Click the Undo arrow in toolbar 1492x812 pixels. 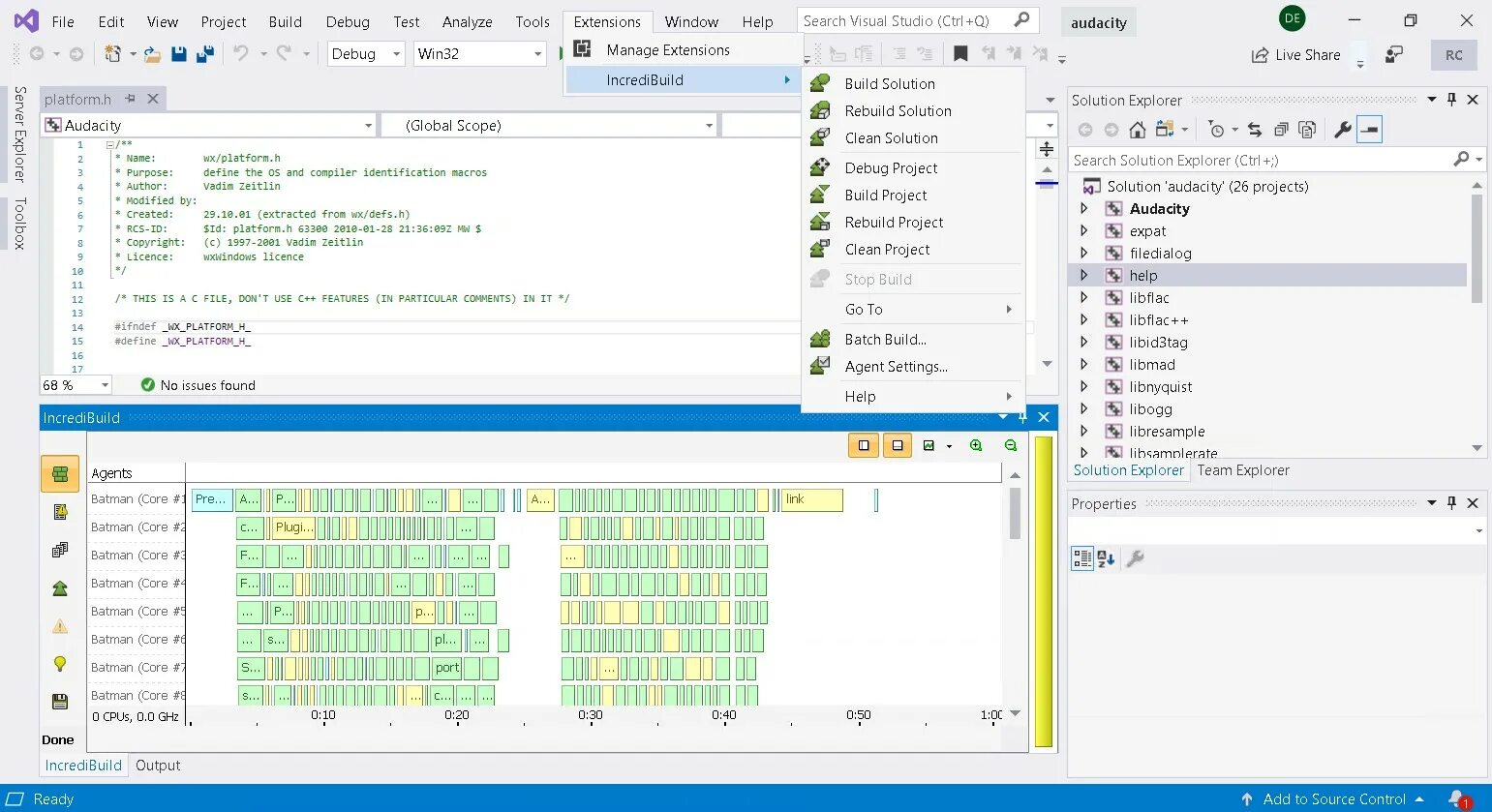[x=241, y=54]
